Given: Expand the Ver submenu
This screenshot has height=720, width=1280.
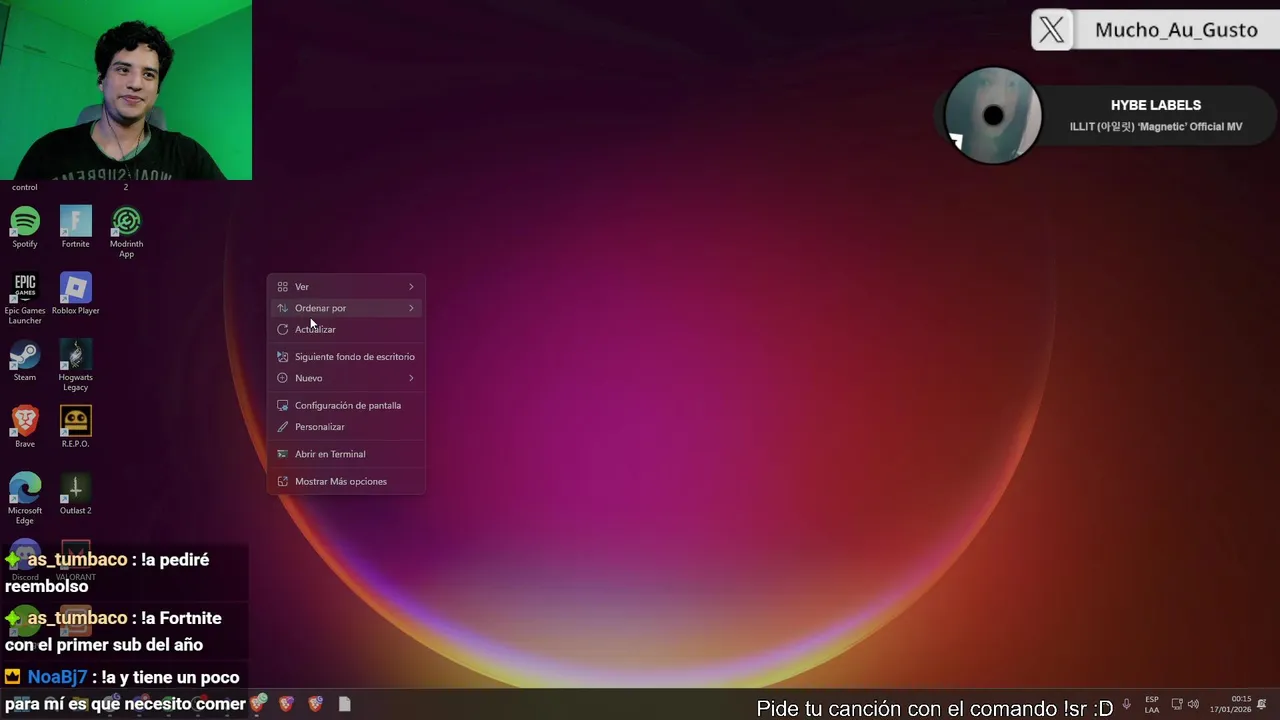Looking at the screenshot, I should point(346,287).
